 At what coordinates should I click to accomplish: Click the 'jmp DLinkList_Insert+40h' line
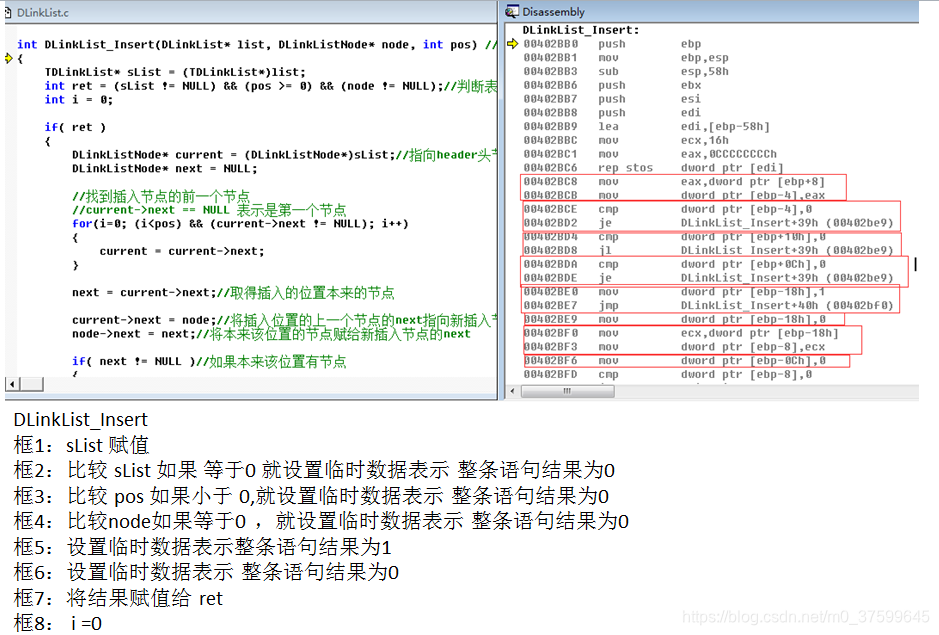tap(708, 306)
